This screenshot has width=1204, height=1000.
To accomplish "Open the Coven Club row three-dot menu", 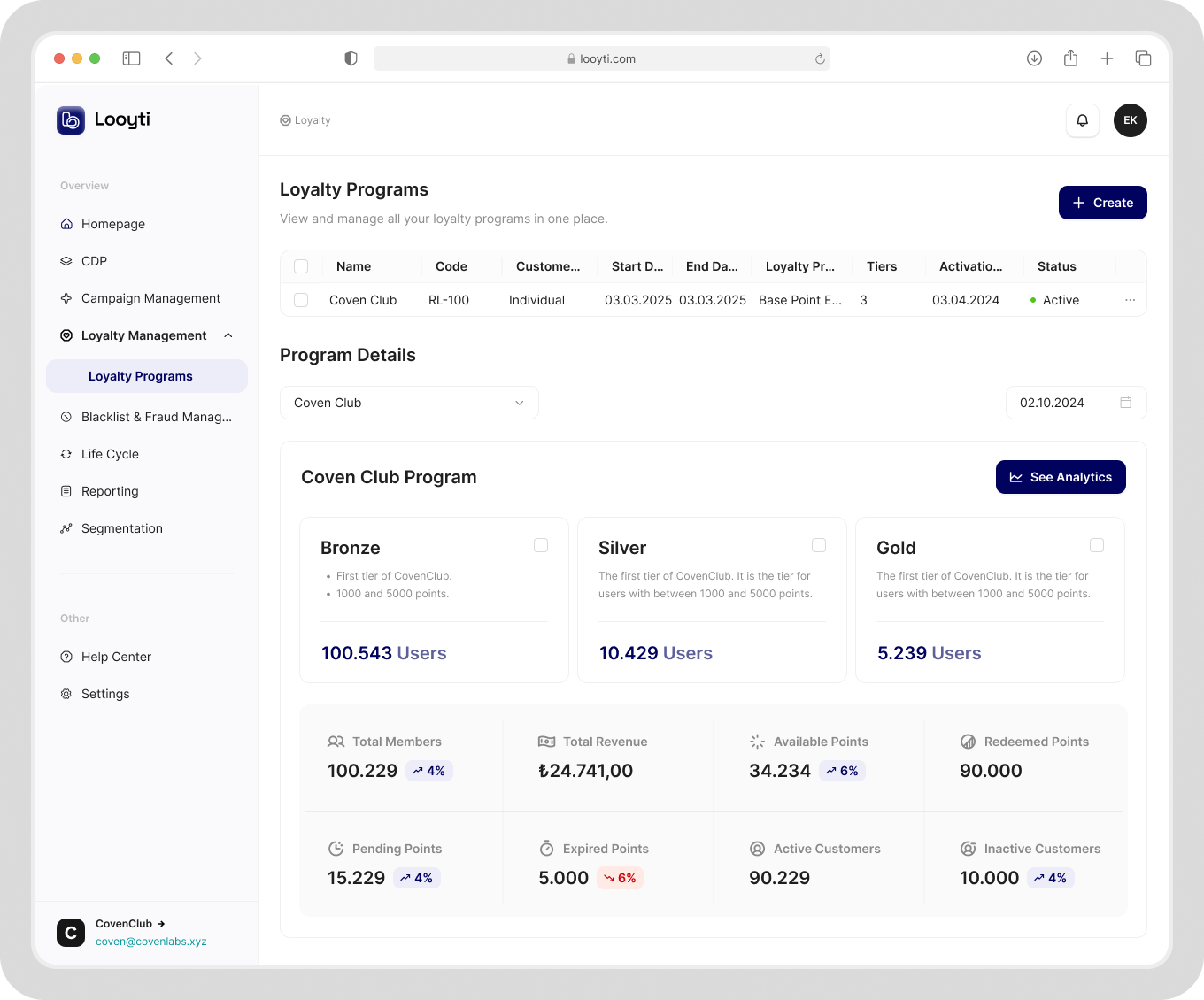I will (1130, 300).
